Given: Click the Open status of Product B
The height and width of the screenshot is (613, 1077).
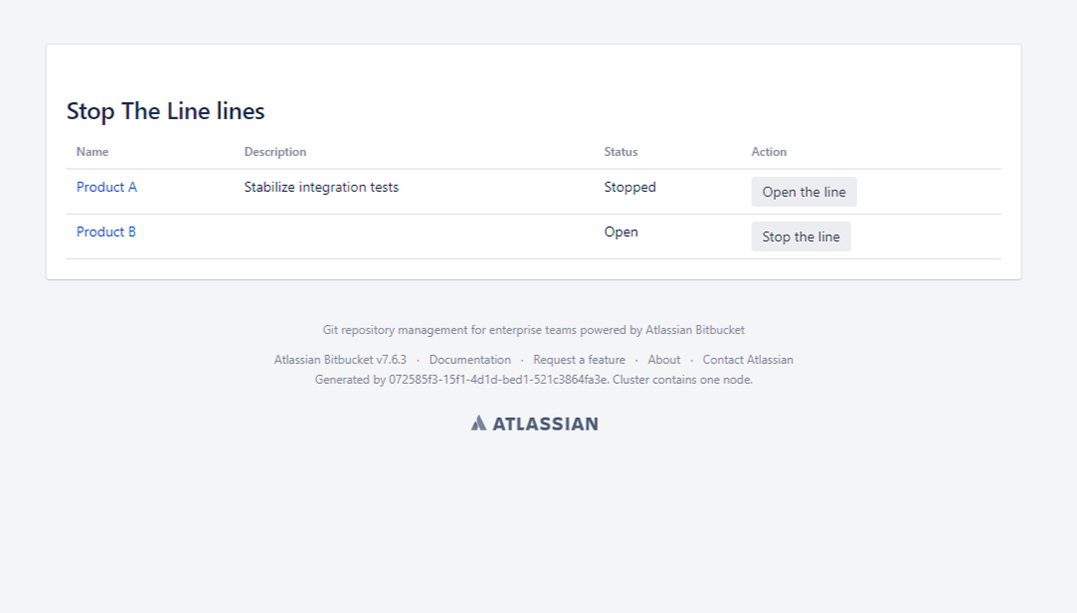Looking at the screenshot, I should (x=620, y=232).
